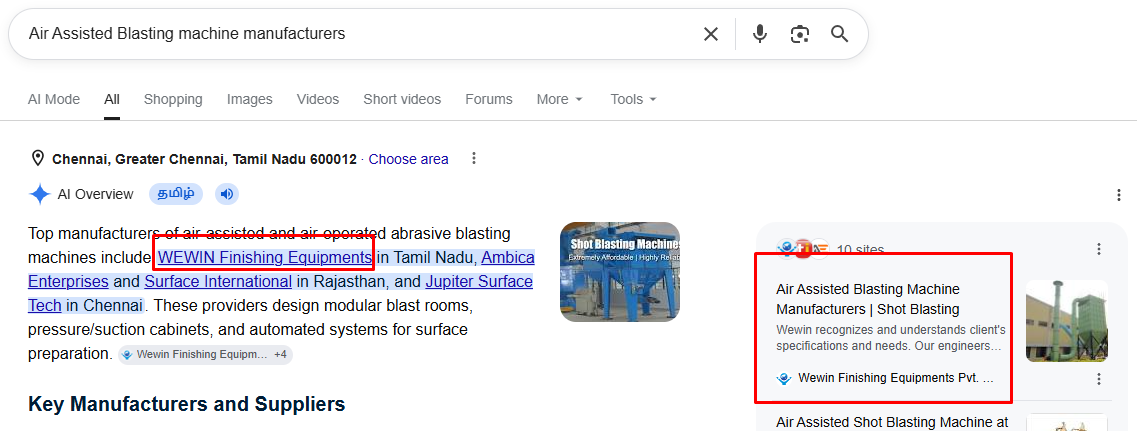Open Surface International link
1137x431 pixels.
pyautogui.click(x=218, y=282)
